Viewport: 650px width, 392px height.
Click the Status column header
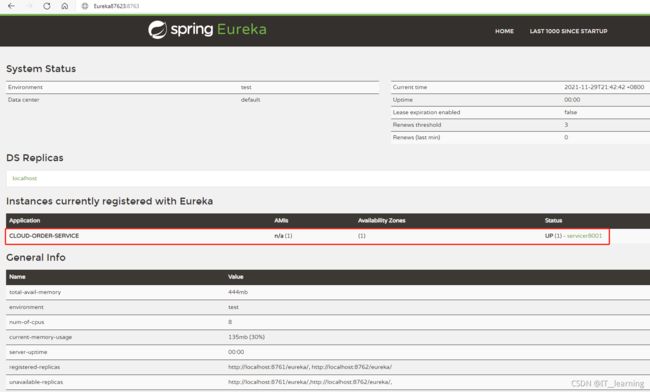pos(553,220)
